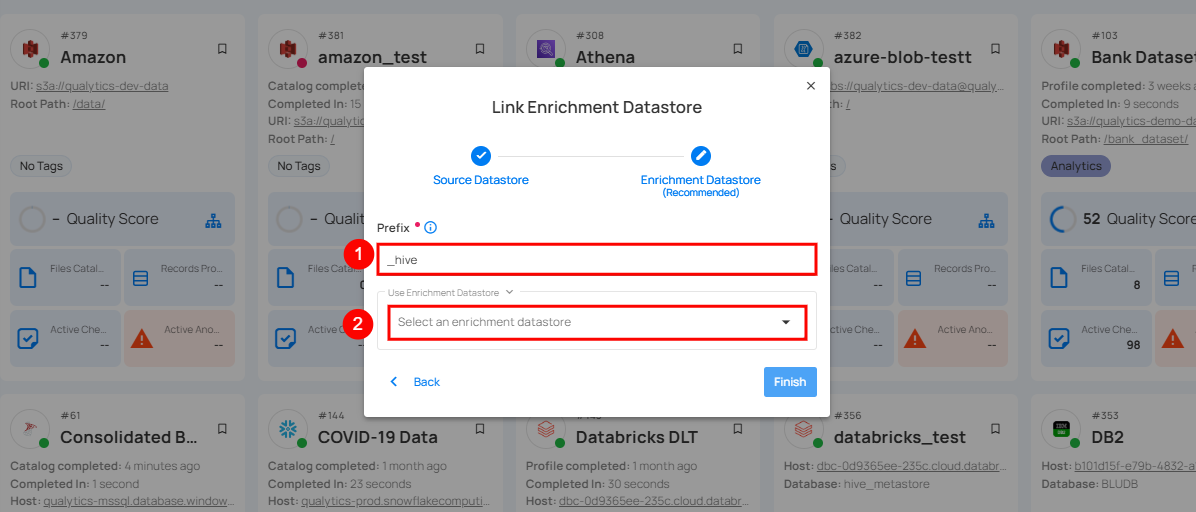This screenshot has height=512, width=1196.
Task: Open Amazon quality score hierarchy icon
Action: pyautogui.click(x=212, y=220)
